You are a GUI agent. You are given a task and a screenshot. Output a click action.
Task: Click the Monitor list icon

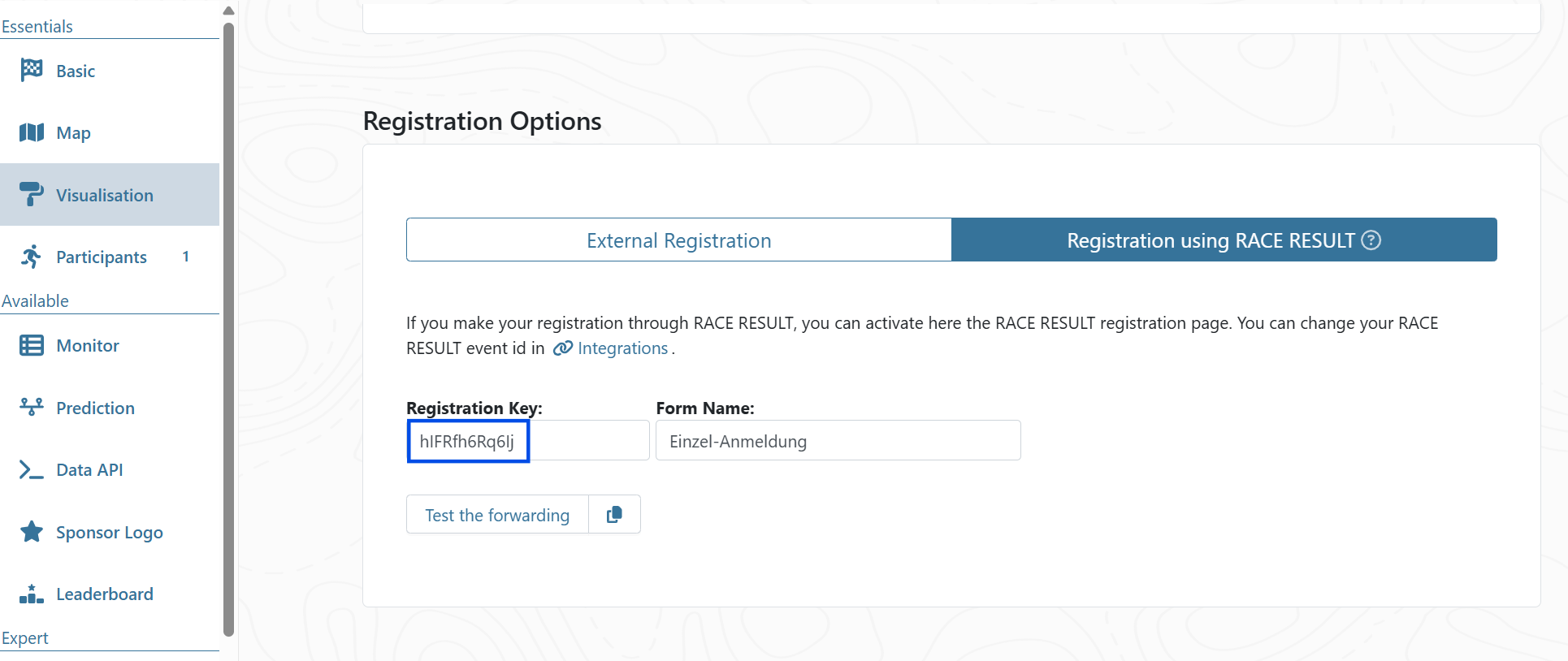[x=32, y=345]
